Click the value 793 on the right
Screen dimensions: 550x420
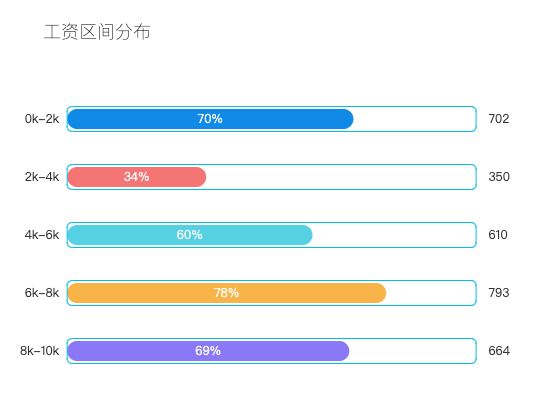tap(498, 292)
